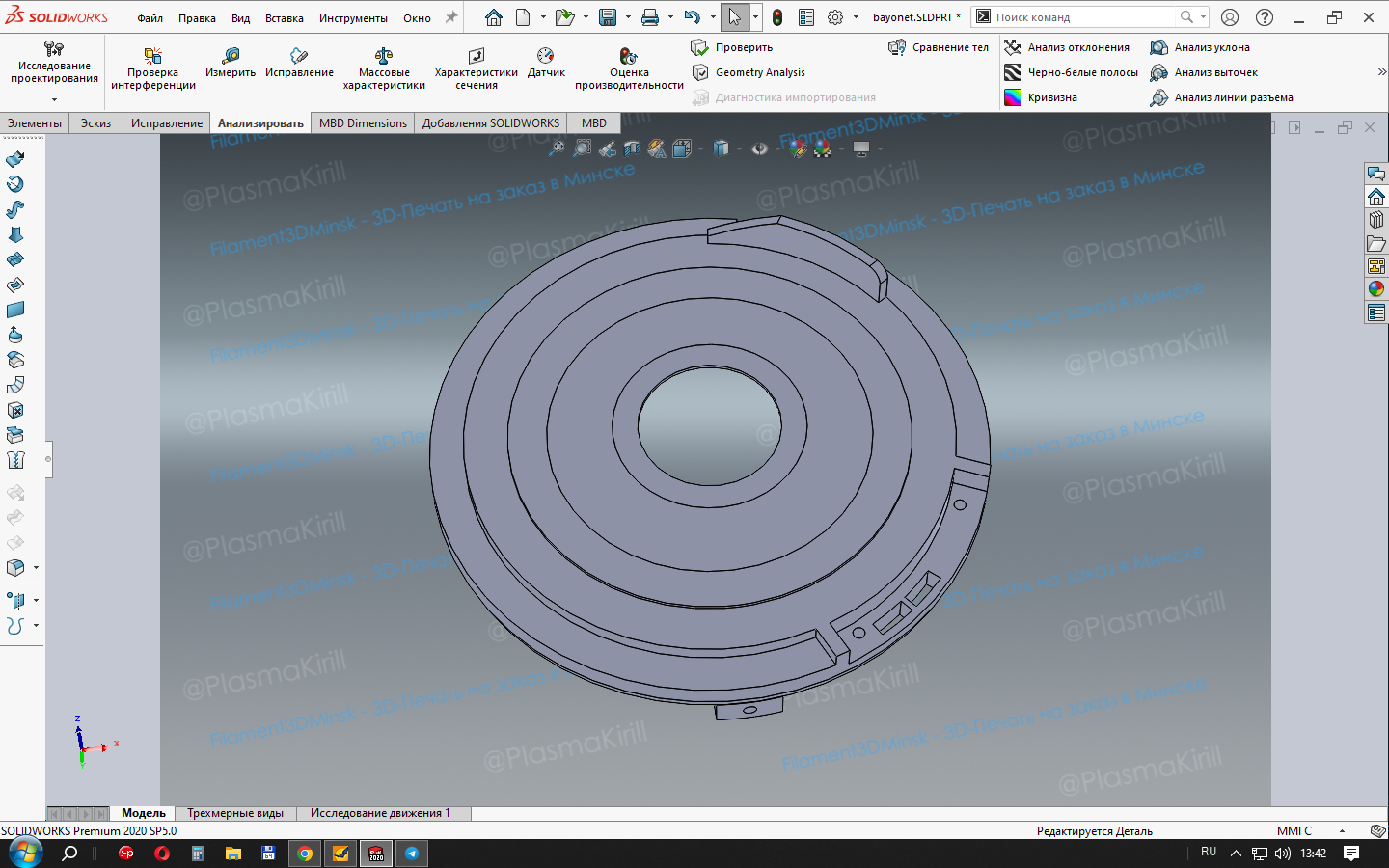Toggle Undercut Analysis (Анализ выточек)
Screen dimensions: 1389x868
(x=1204, y=72)
